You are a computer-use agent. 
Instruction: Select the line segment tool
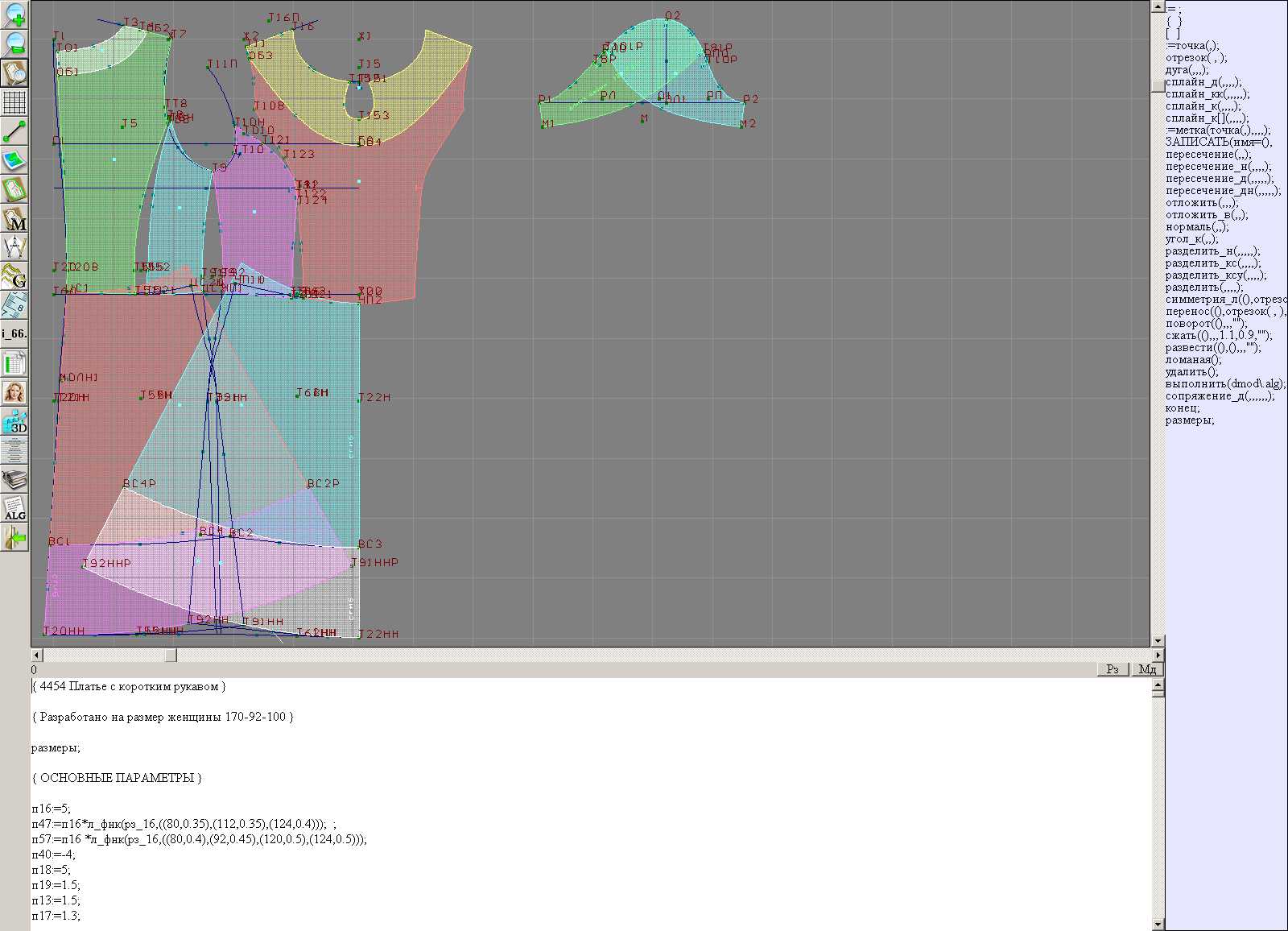pos(14,131)
